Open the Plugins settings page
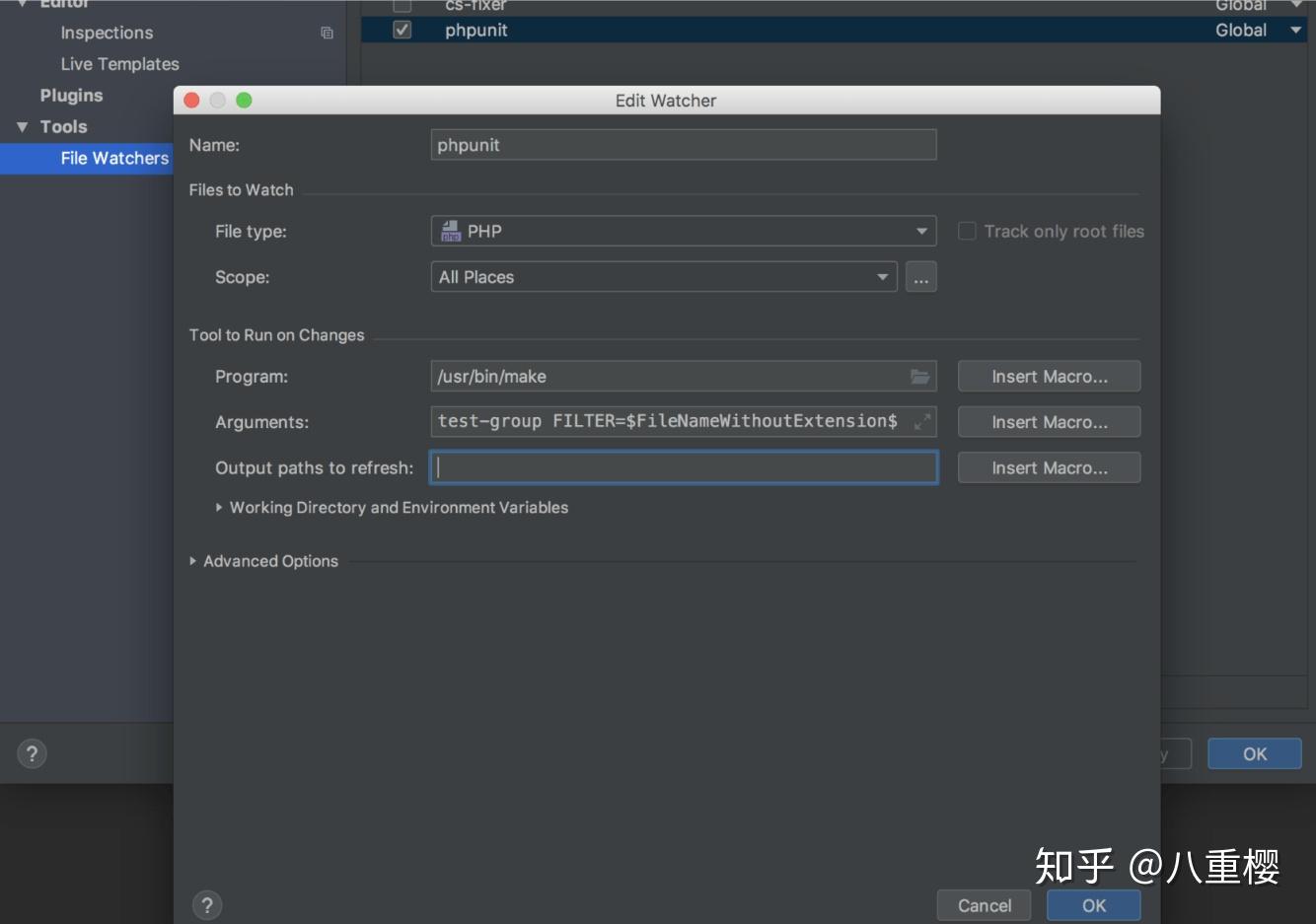Image resolution: width=1316 pixels, height=924 pixels. (71, 95)
